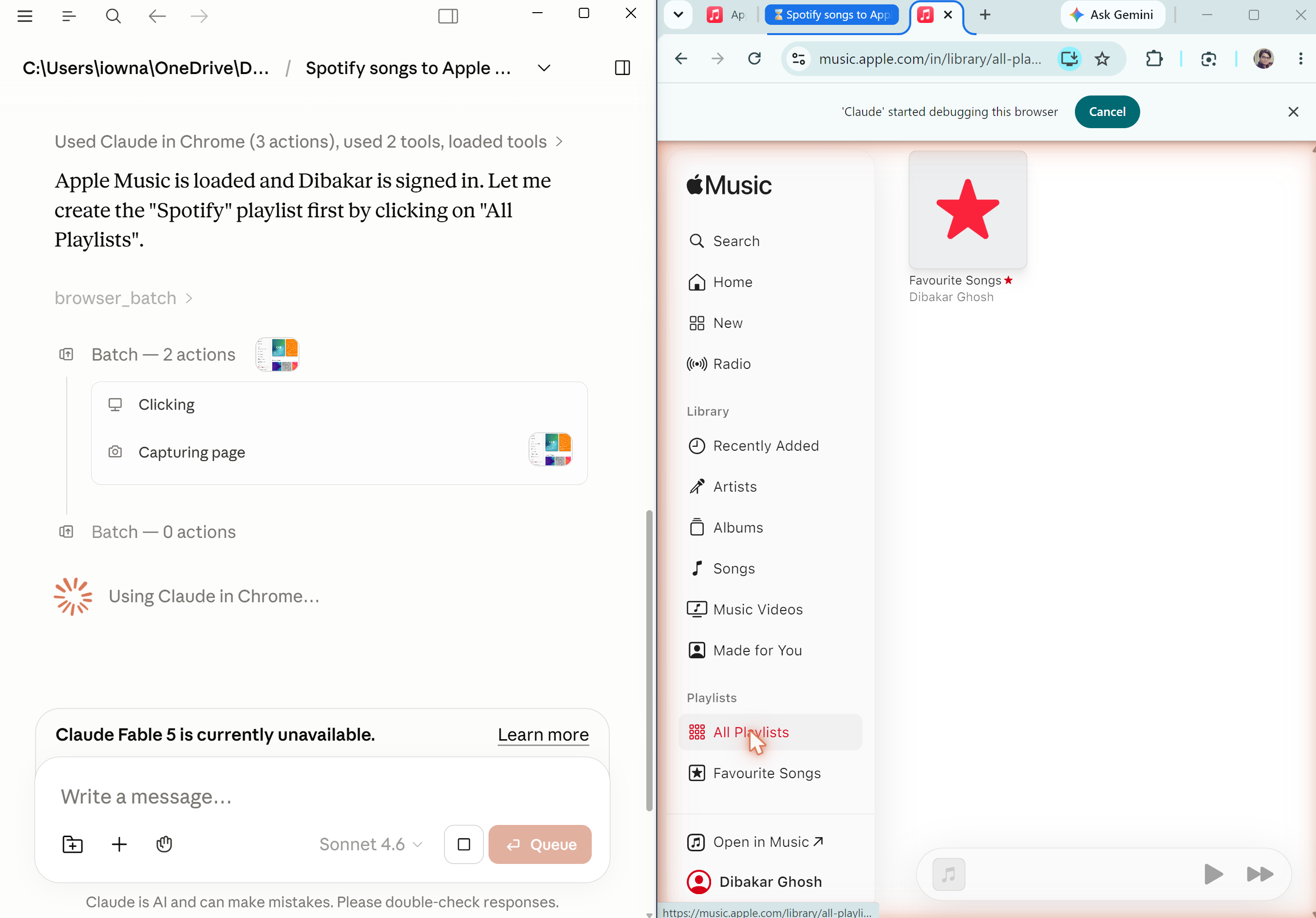Expand 'Batch — 2 actions' entry

click(x=163, y=354)
